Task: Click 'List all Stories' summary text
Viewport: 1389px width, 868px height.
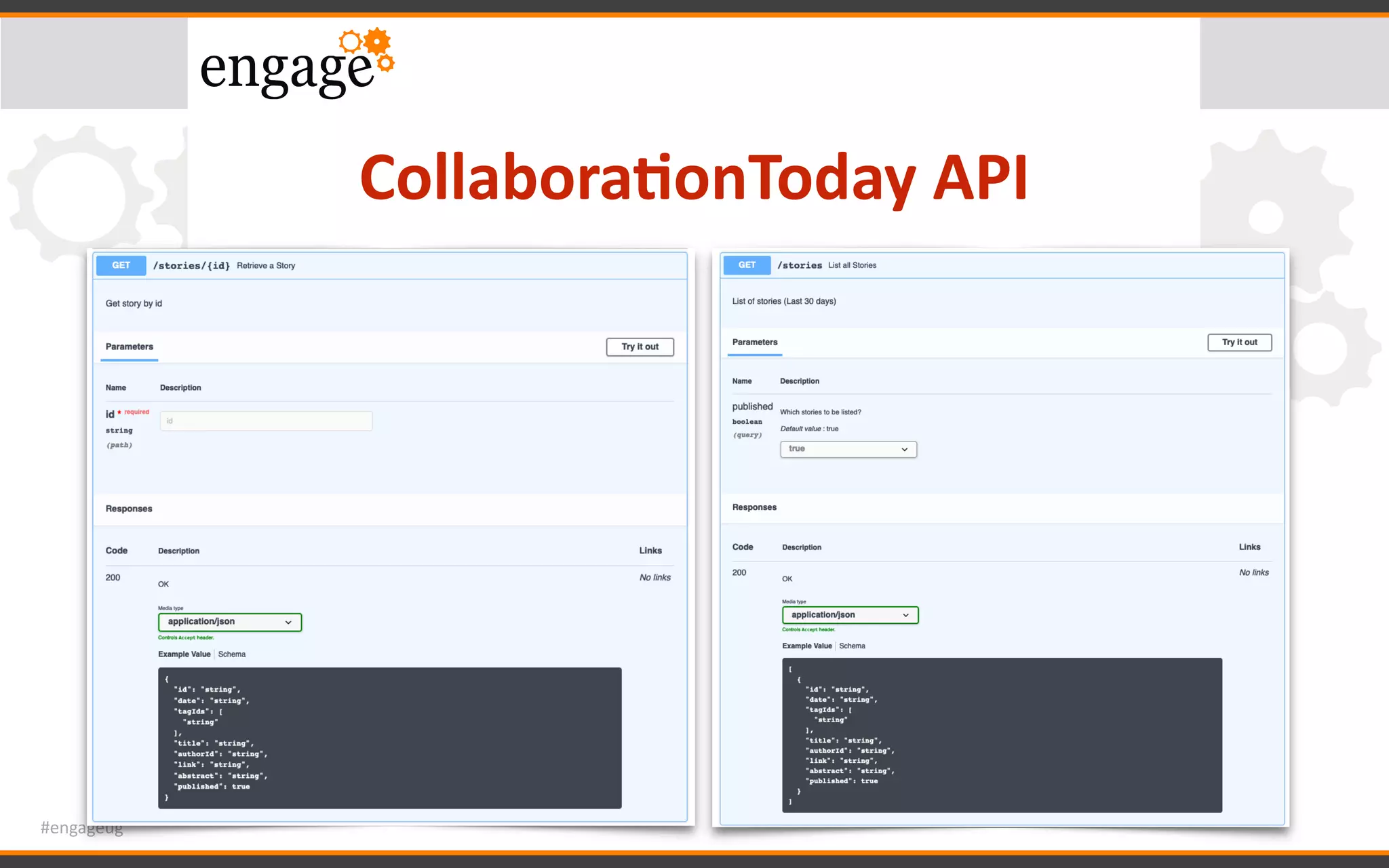Action: (852, 265)
